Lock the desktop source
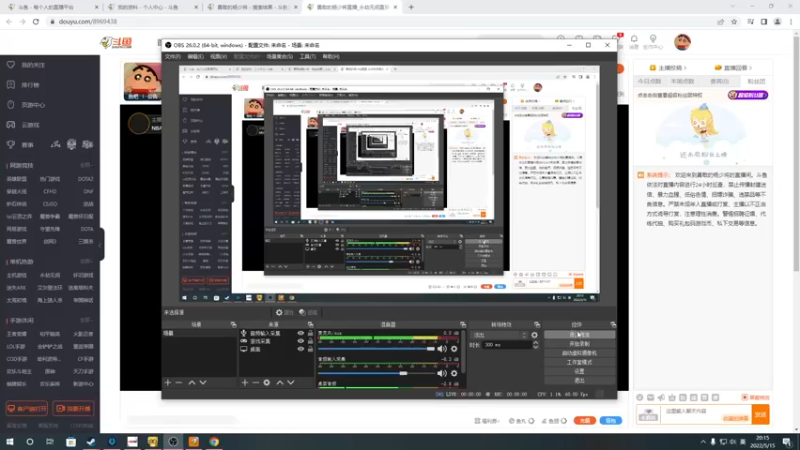This screenshot has height=450, width=800. 310,349
